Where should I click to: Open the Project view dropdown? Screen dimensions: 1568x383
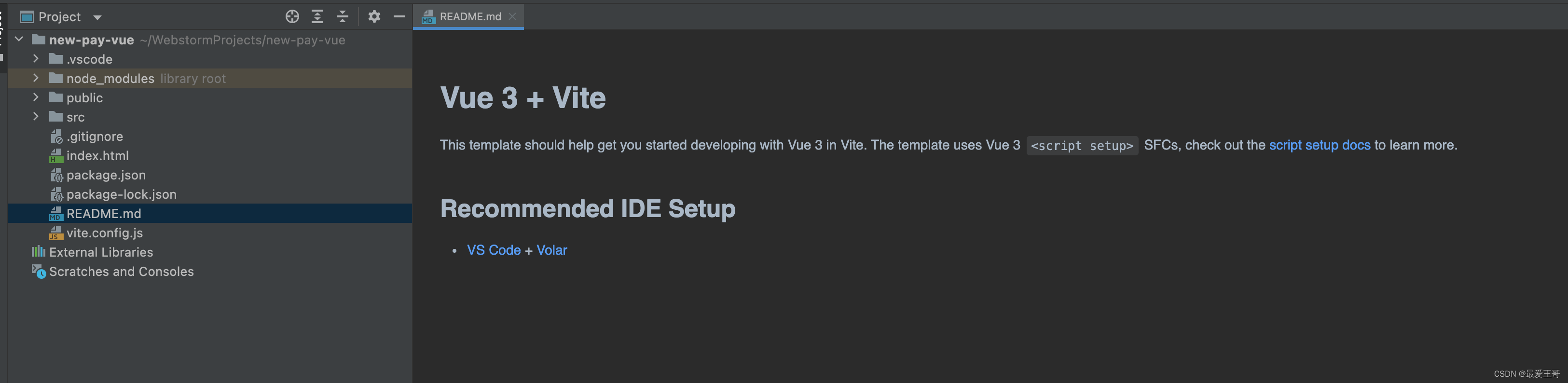click(x=97, y=18)
